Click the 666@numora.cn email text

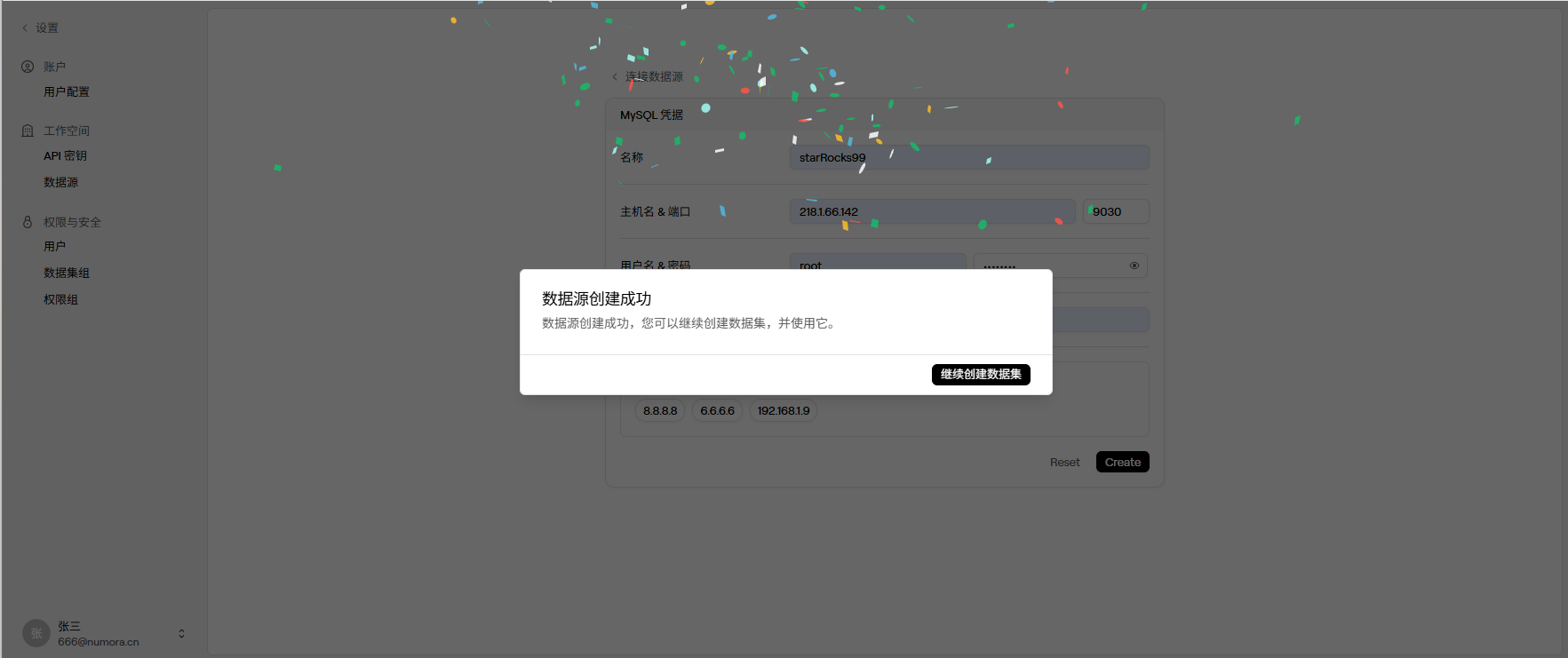(99, 642)
